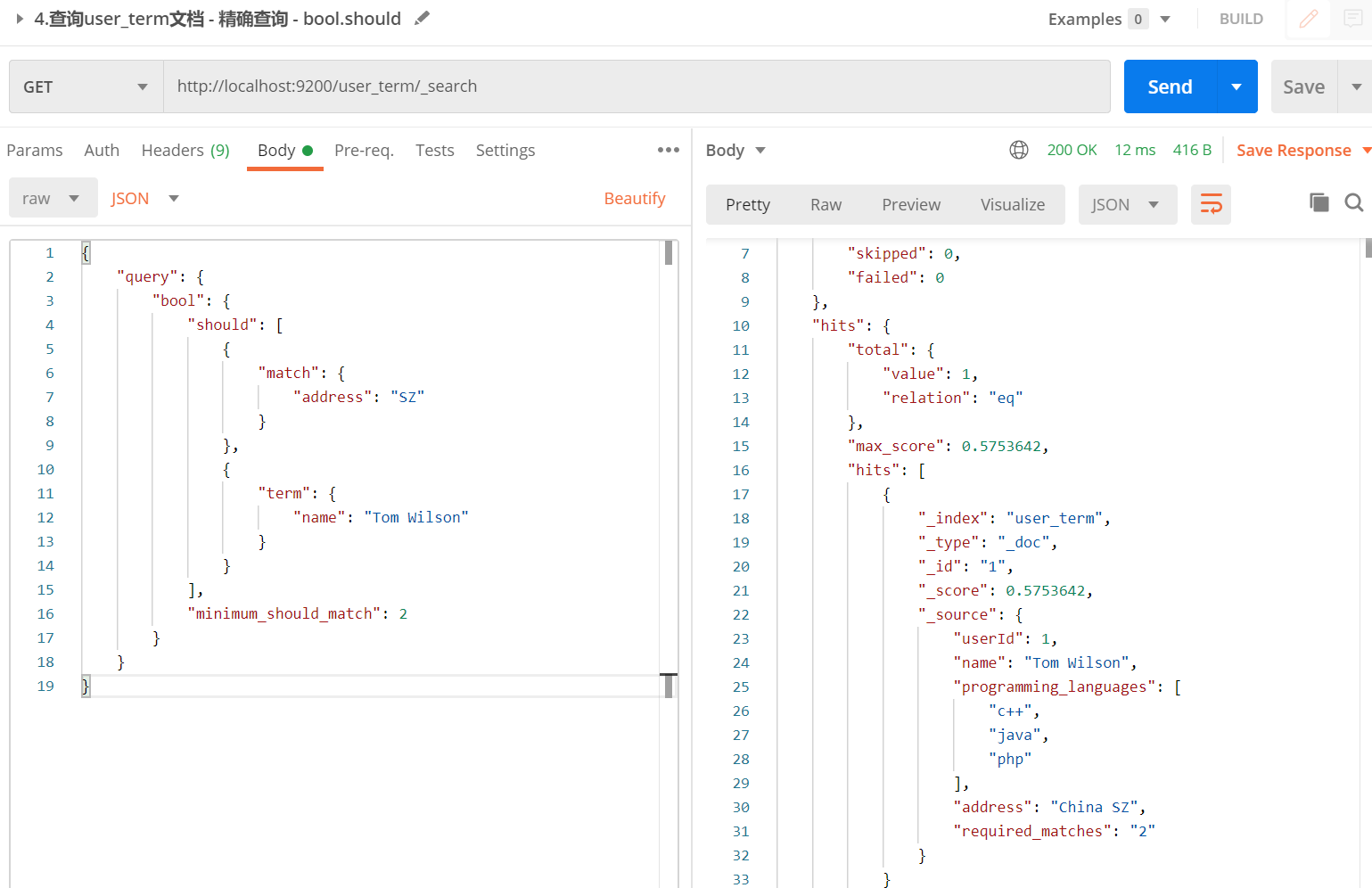Click the "should" key in request body
The height and width of the screenshot is (888, 1372).
(222, 325)
